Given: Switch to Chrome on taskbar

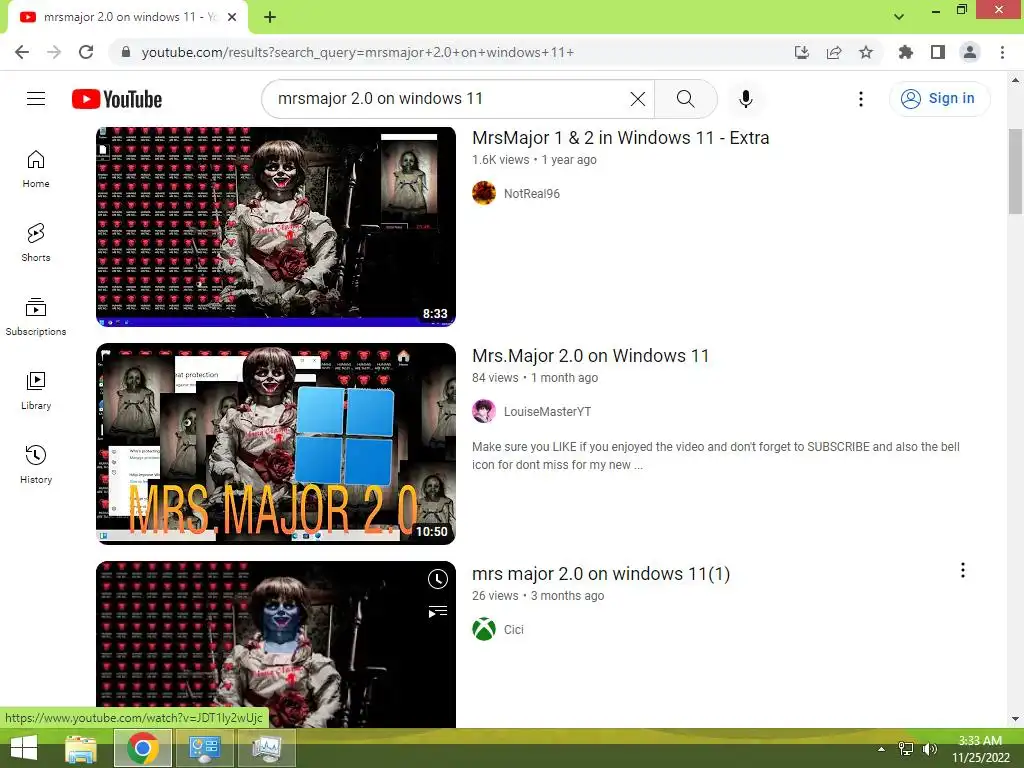Looking at the screenshot, I should point(143,748).
